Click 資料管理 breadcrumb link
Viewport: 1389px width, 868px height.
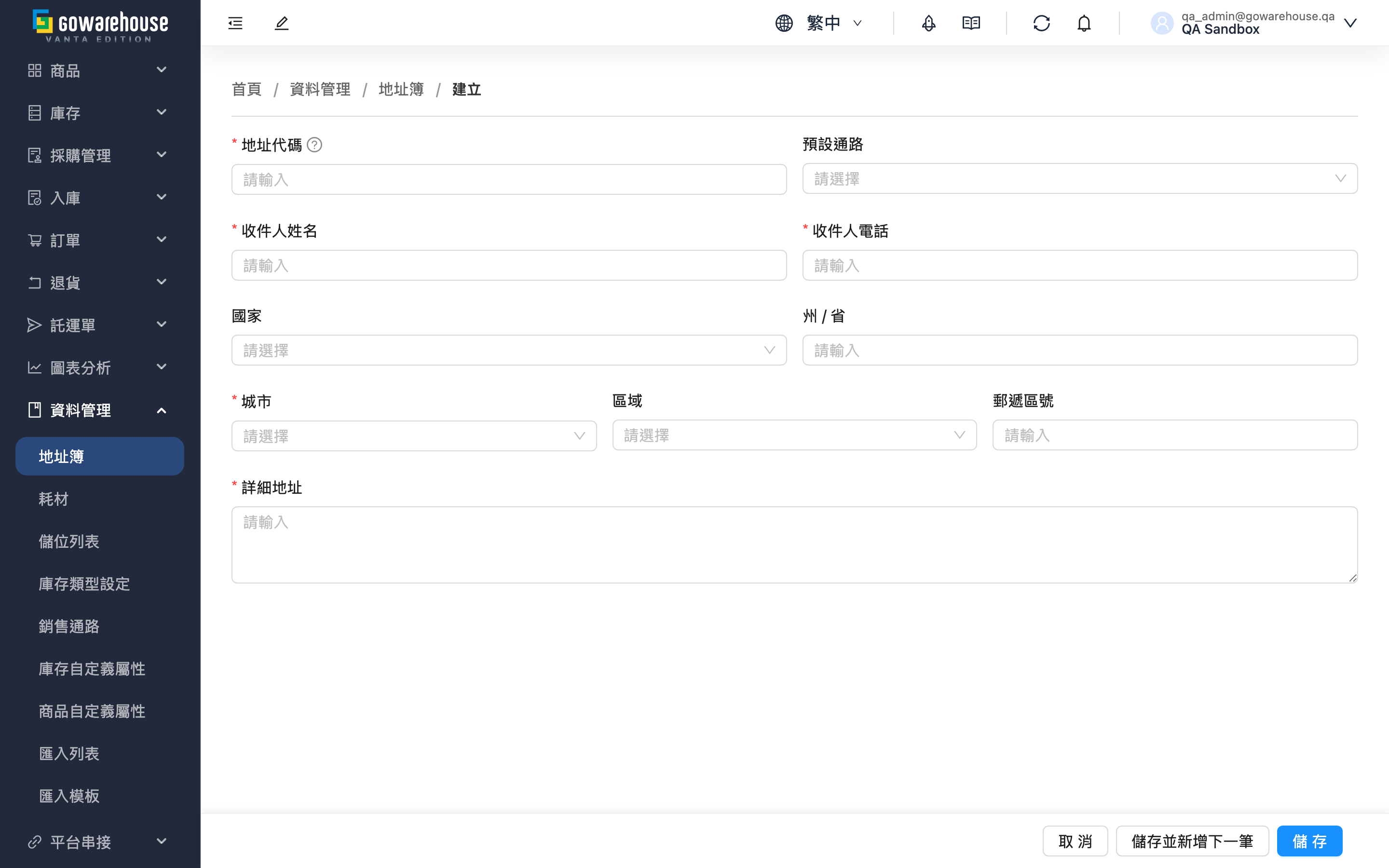coord(320,89)
